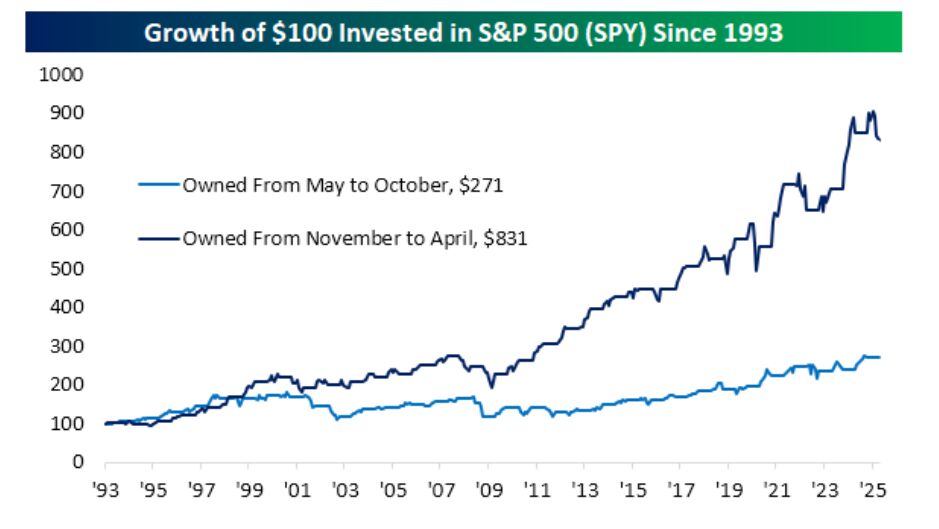Click the '09 x-axis label
This screenshot has width=939, height=529.
tap(489, 489)
